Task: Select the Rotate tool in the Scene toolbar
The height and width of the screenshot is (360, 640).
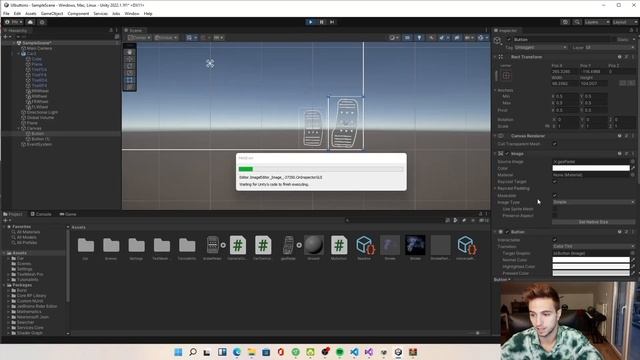Action: [129, 66]
